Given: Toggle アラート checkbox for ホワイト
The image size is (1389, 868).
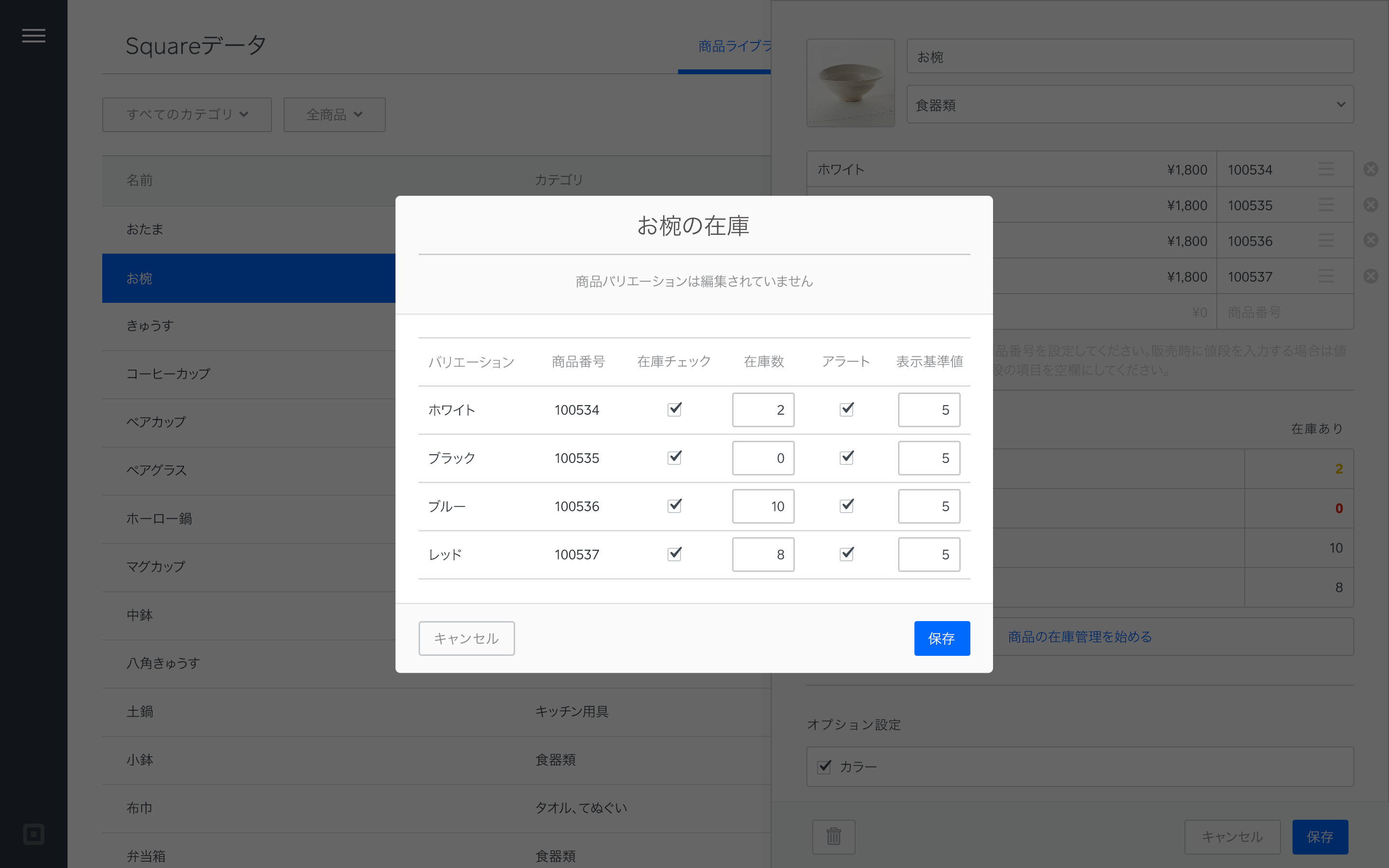Looking at the screenshot, I should pos(846,409).
